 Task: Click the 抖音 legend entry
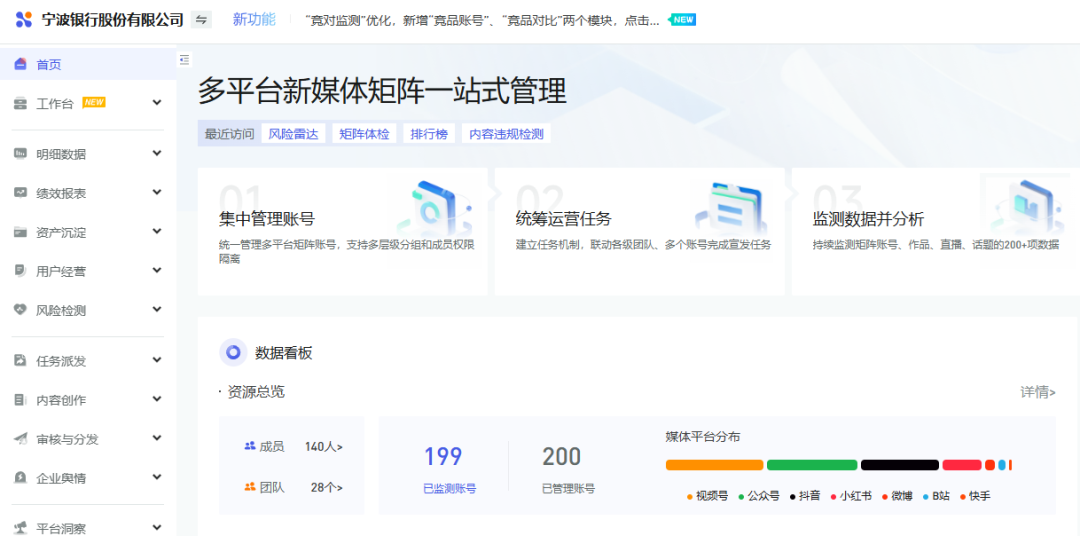tap(805, 496)
